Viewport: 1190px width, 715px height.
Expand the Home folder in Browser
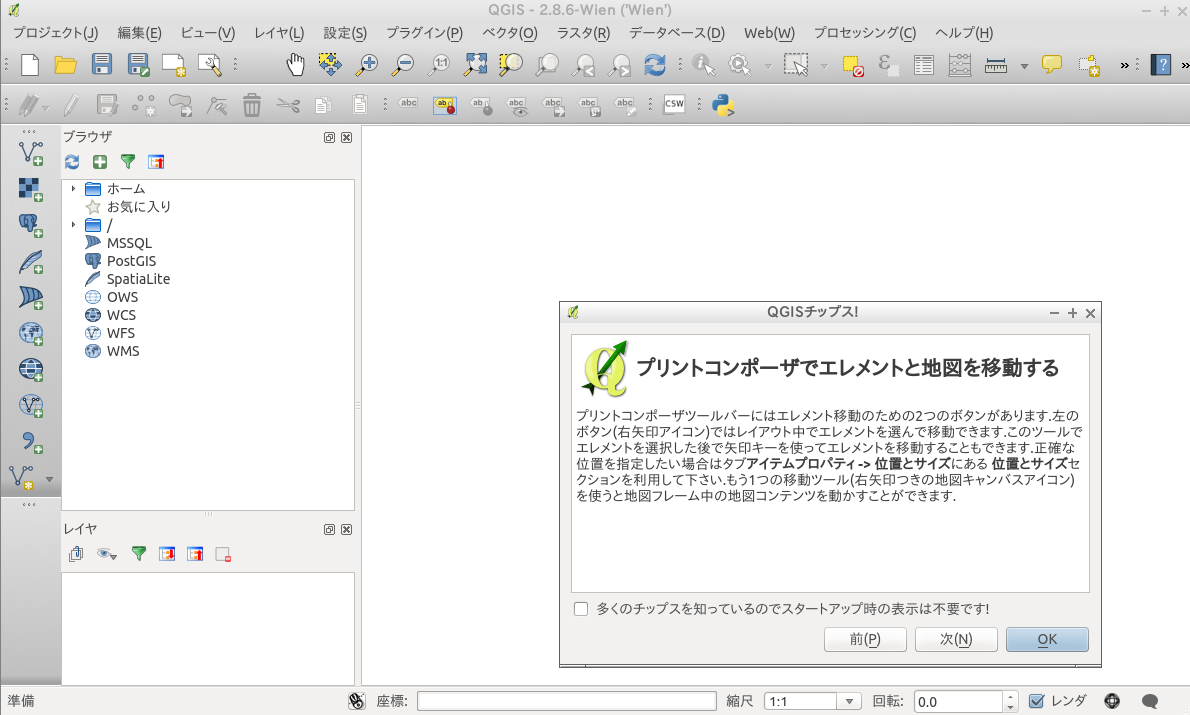click(74, 188)
